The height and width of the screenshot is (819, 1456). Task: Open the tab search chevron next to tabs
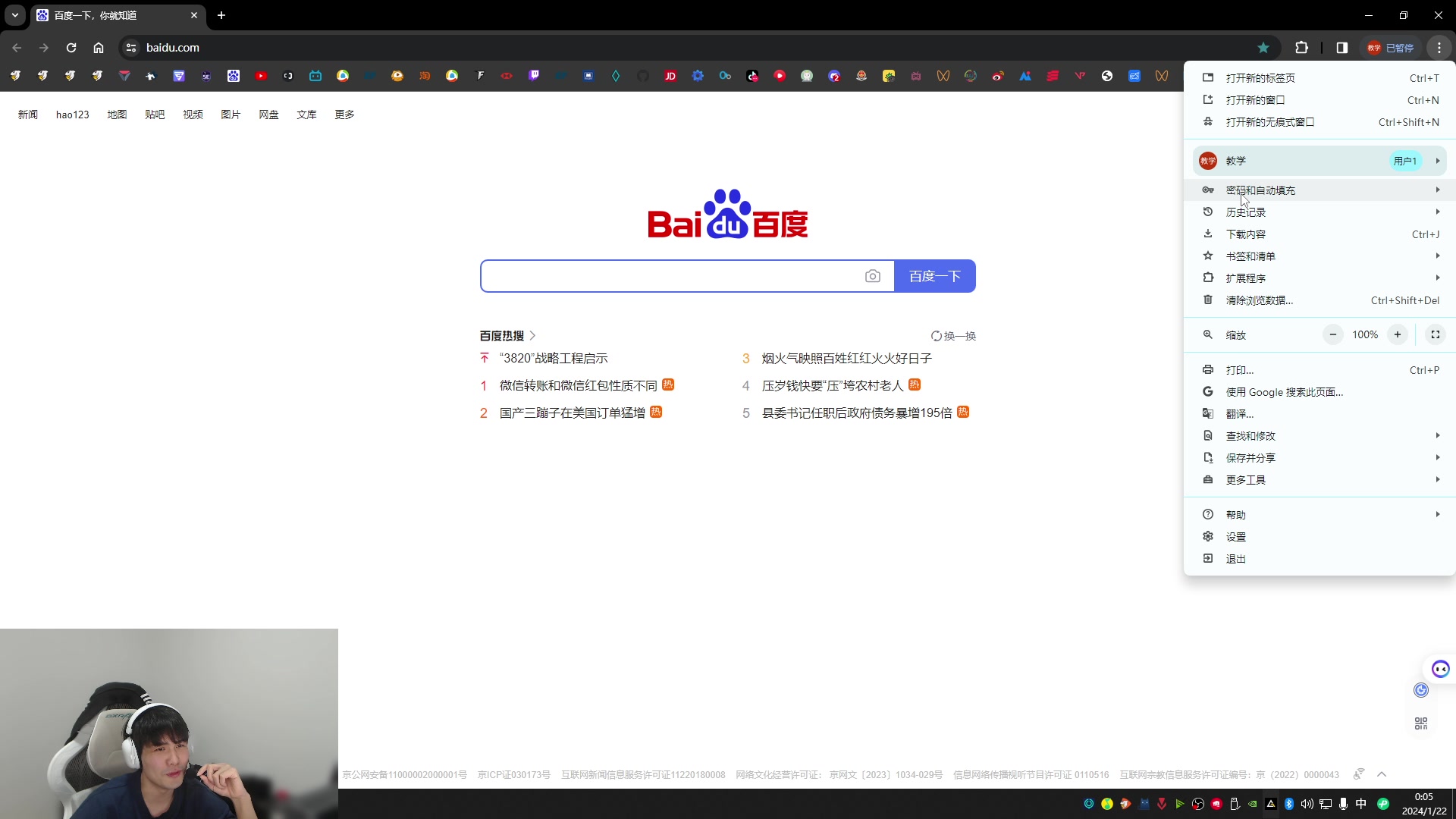(14, 15)
